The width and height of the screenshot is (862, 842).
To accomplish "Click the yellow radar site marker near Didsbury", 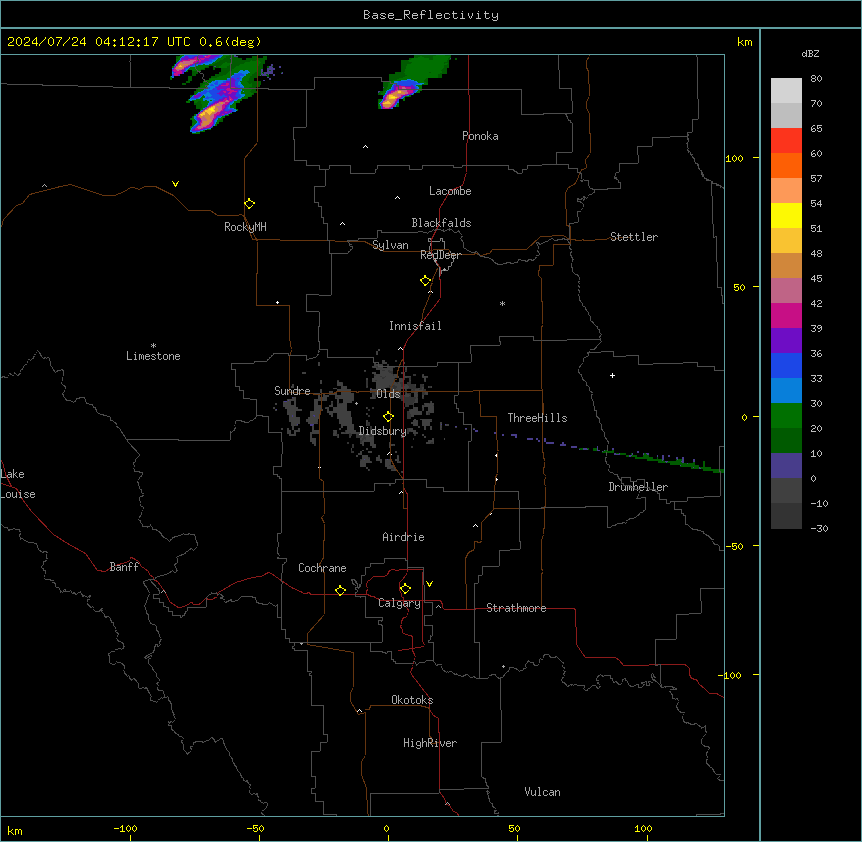I will 389,417.
